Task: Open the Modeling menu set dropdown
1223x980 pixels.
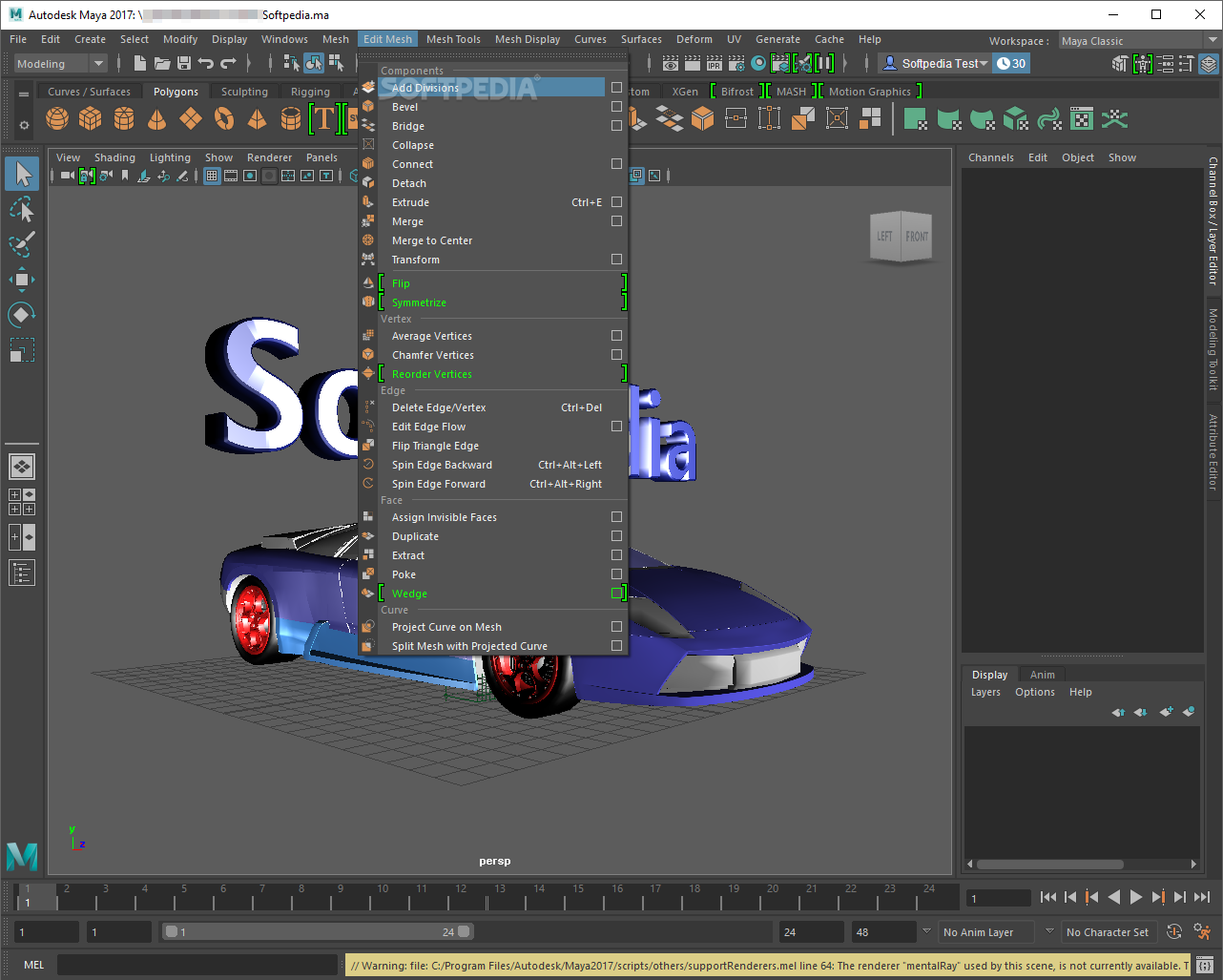Action: click(x=60, y=64)
